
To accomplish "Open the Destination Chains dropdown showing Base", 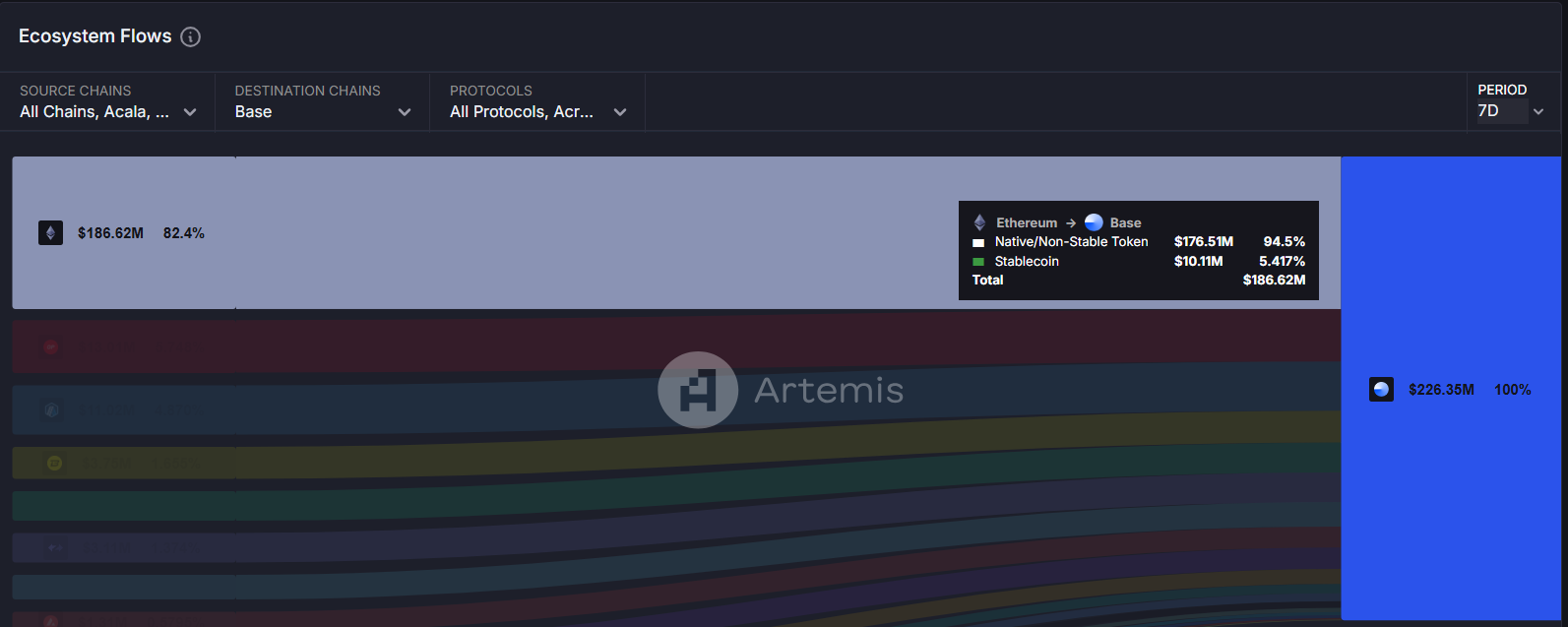I will 323,101.
